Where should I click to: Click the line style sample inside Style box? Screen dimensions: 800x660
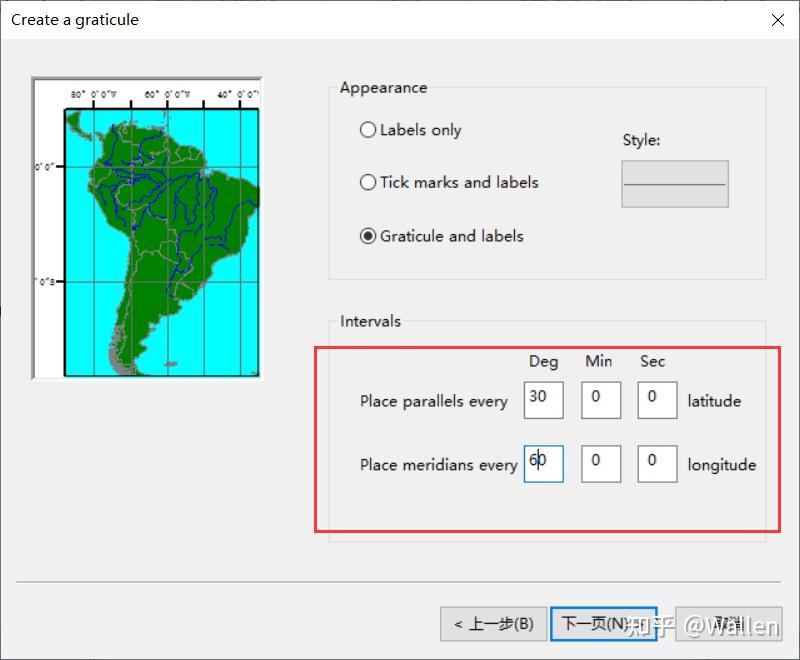pos(674,184)
